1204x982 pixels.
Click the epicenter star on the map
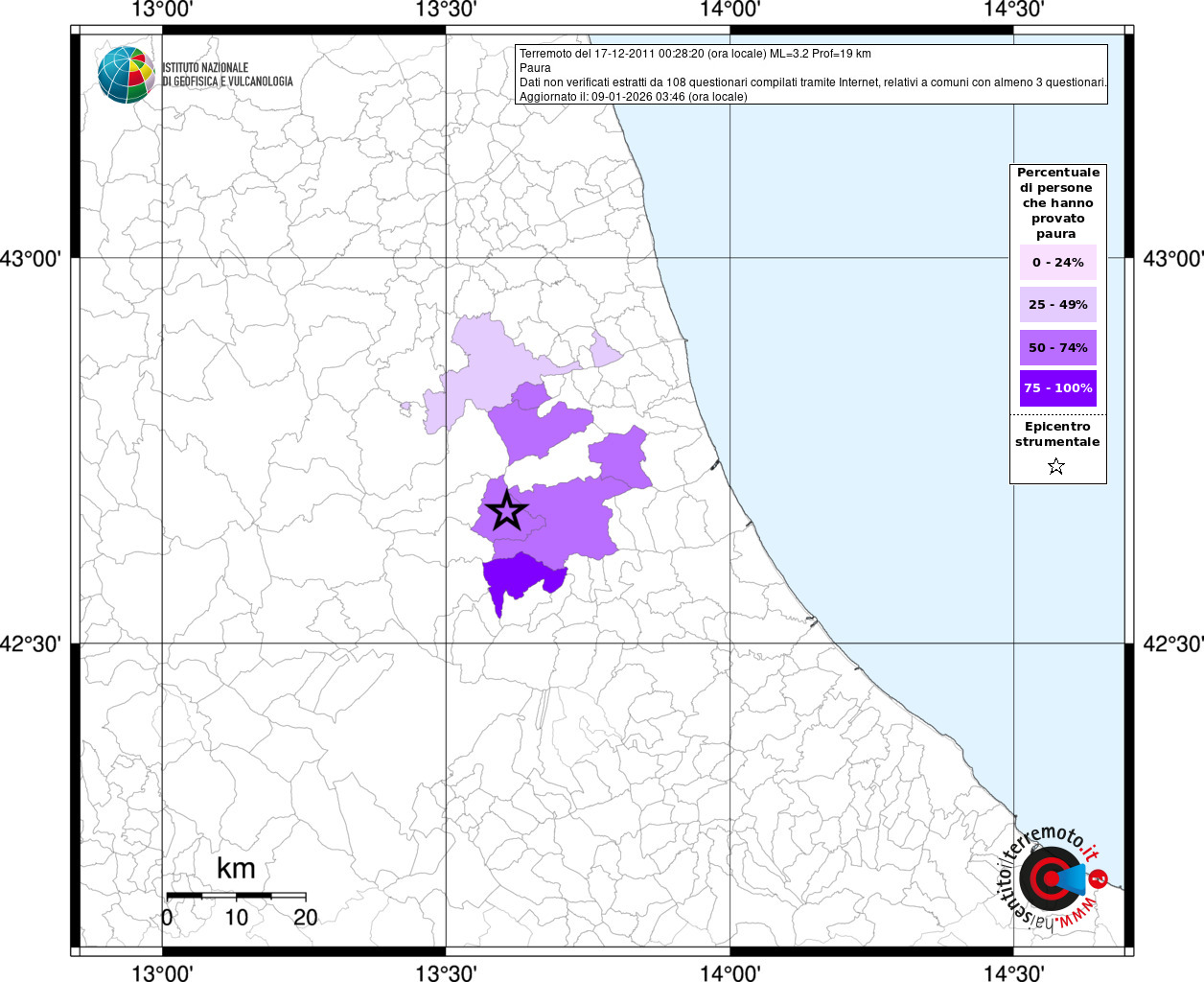[506, 510]
